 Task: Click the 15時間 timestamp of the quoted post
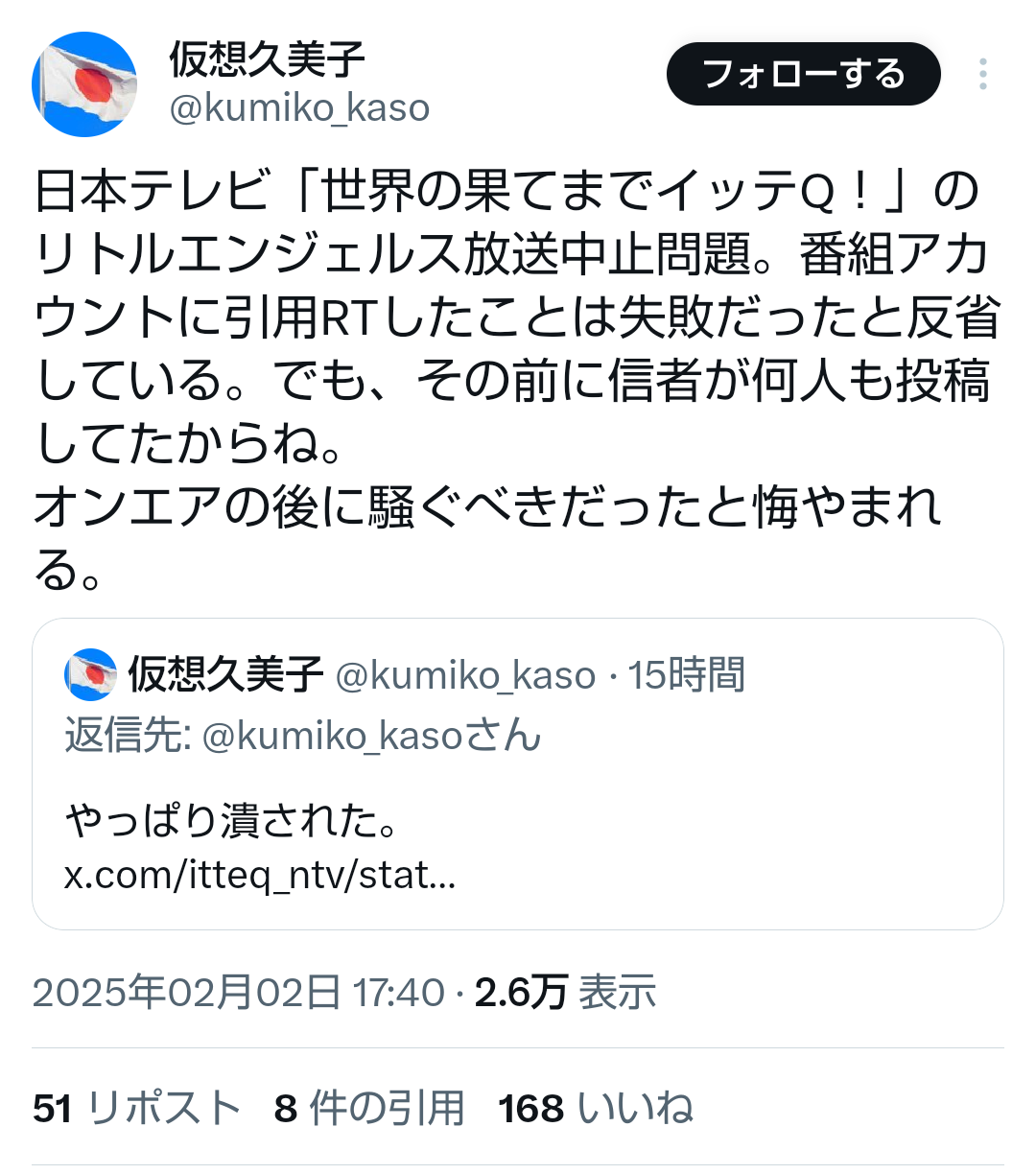tap(687, 675)
